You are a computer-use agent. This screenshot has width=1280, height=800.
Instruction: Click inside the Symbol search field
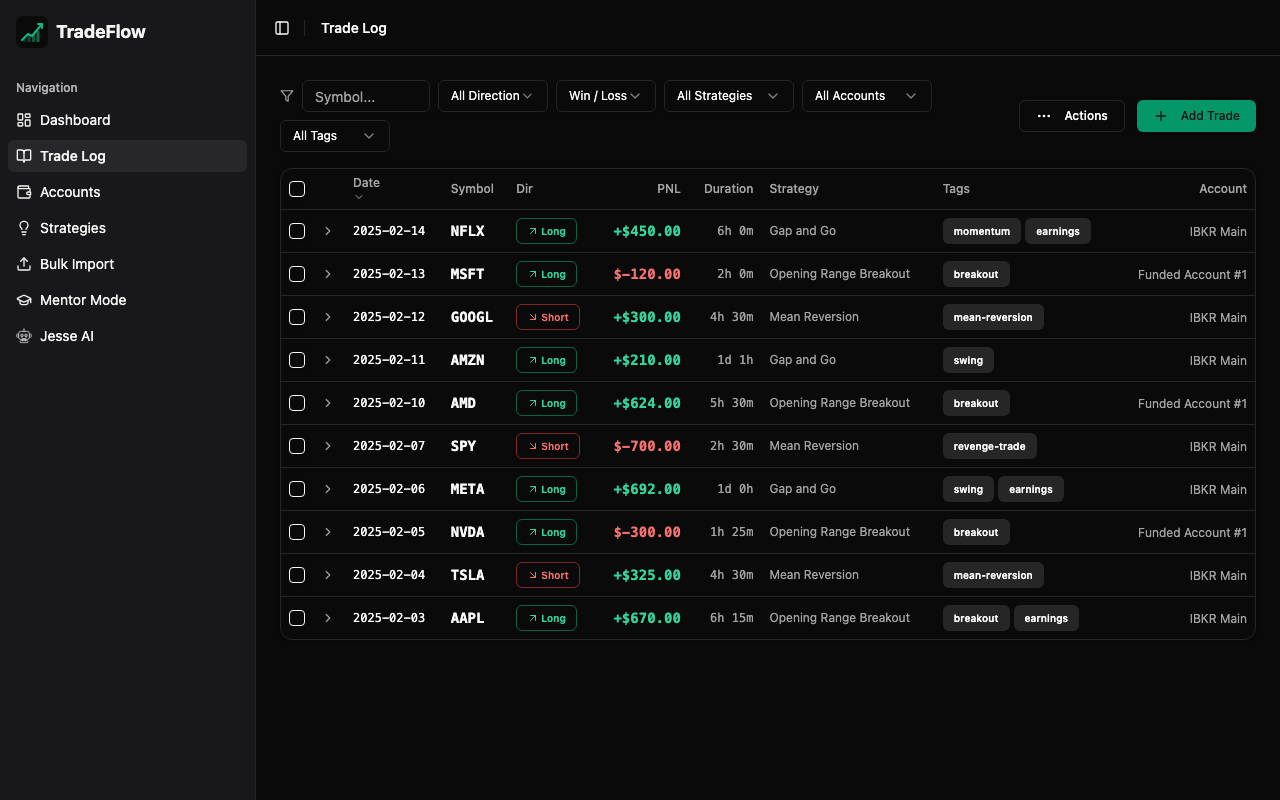pos(365,95)
